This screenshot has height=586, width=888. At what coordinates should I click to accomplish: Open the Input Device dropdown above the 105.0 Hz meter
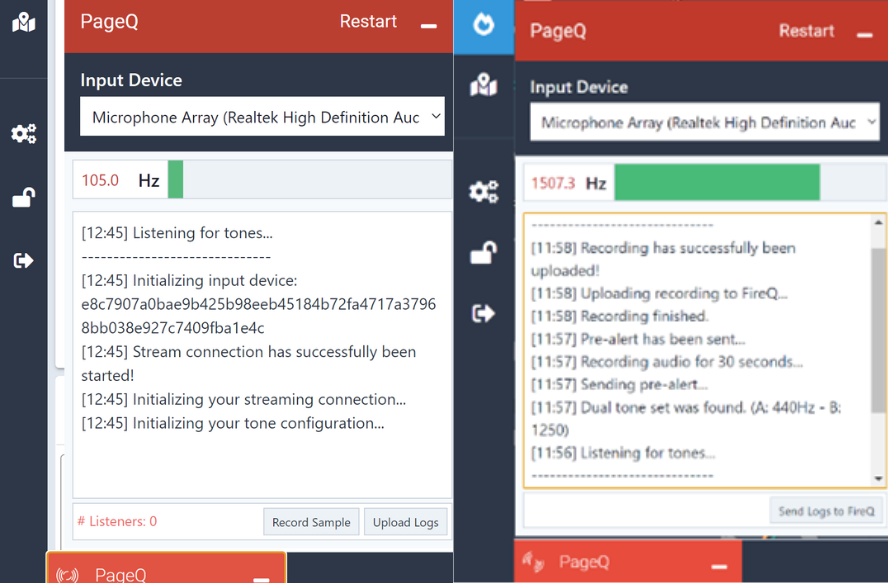pyautogui.click(x=262, y=117)
